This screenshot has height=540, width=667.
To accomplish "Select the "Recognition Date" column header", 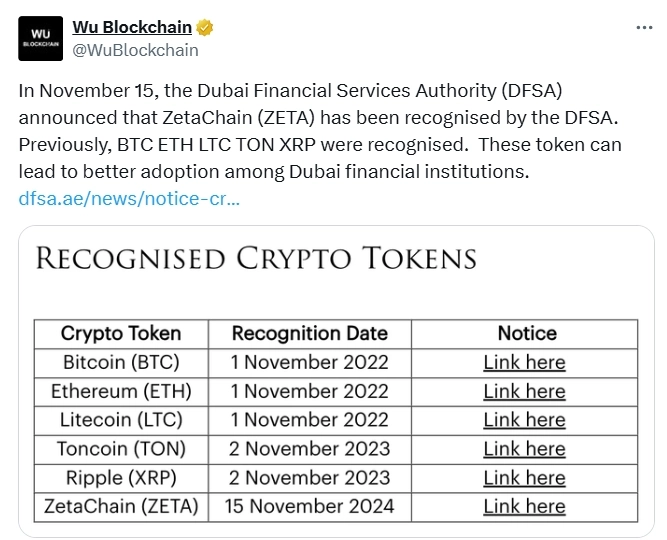I will [x=309, y=334].
